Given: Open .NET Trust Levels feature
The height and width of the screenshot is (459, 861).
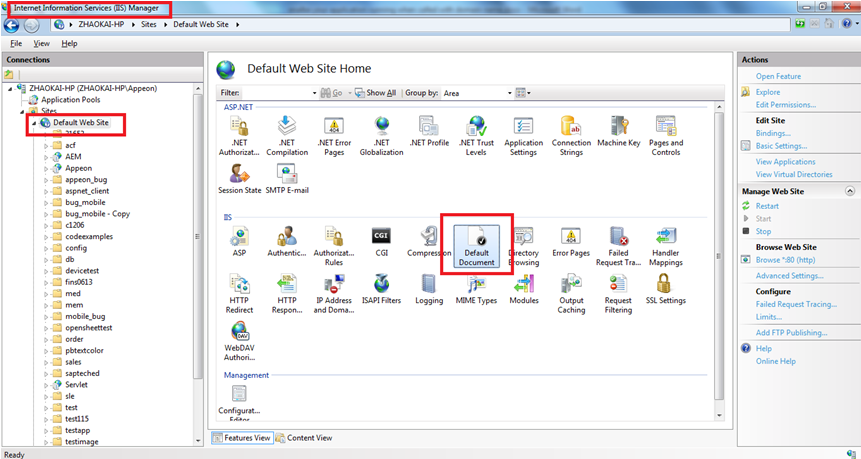Looking at the screenshot, I should coord(476,136).
